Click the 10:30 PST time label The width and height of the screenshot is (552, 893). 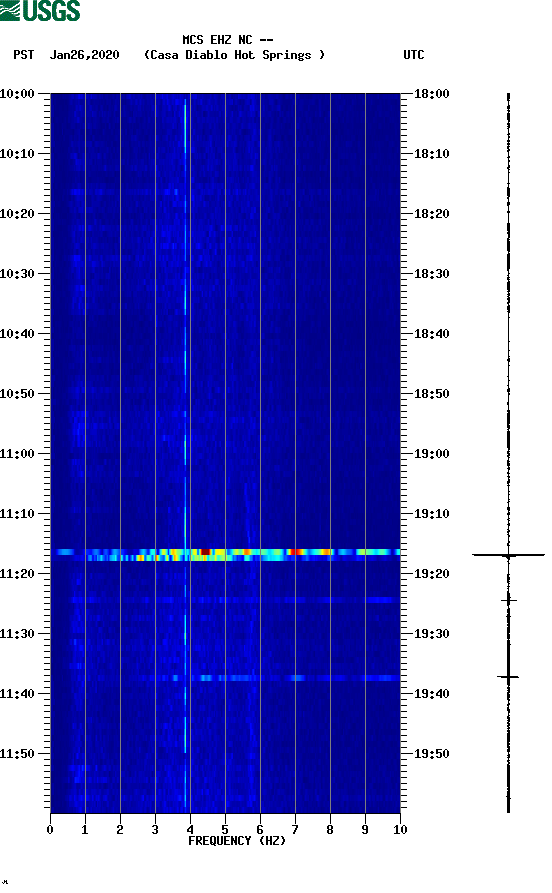coord(17,274)
